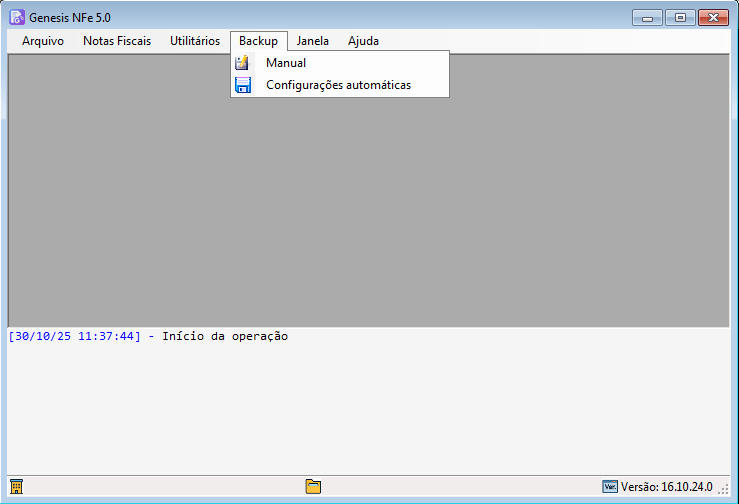The image size is (739, 504).
Task: Select the Manual backup option
Action: click(x=286, y=63)
